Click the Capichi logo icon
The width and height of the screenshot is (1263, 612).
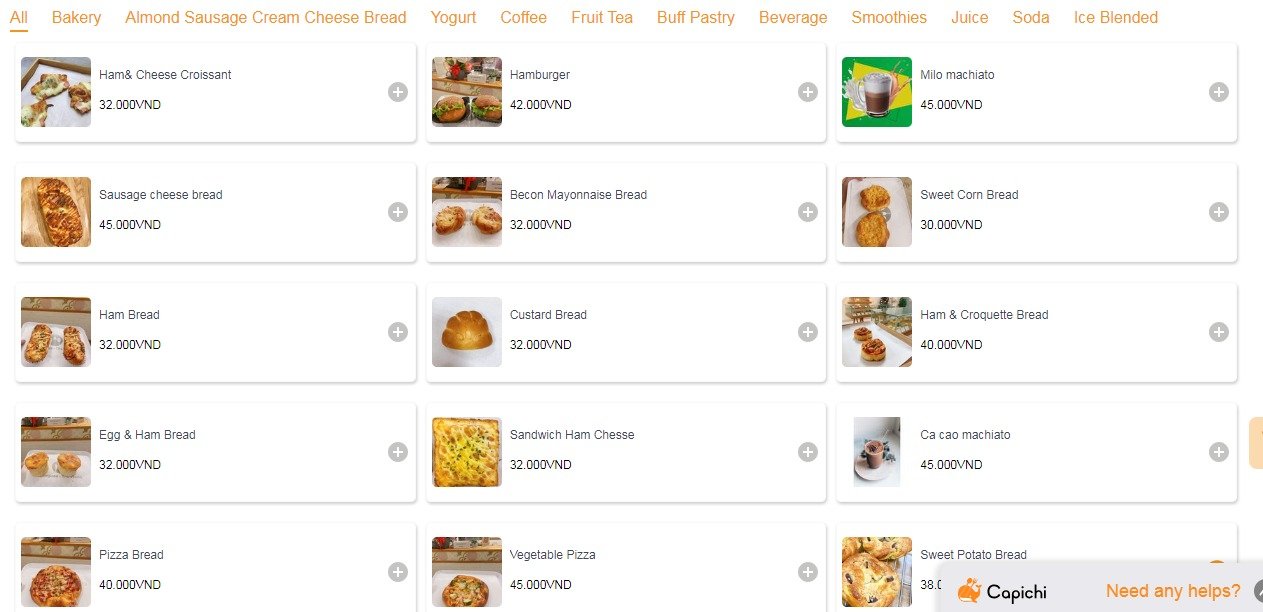coord(969,591)
